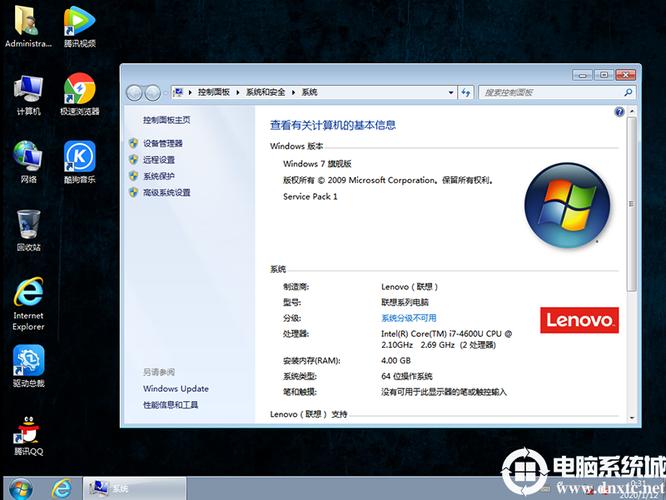Open 远程设置 link
Image resolution: width=666 pixels, height=500 pixels.
click(159, 160)
